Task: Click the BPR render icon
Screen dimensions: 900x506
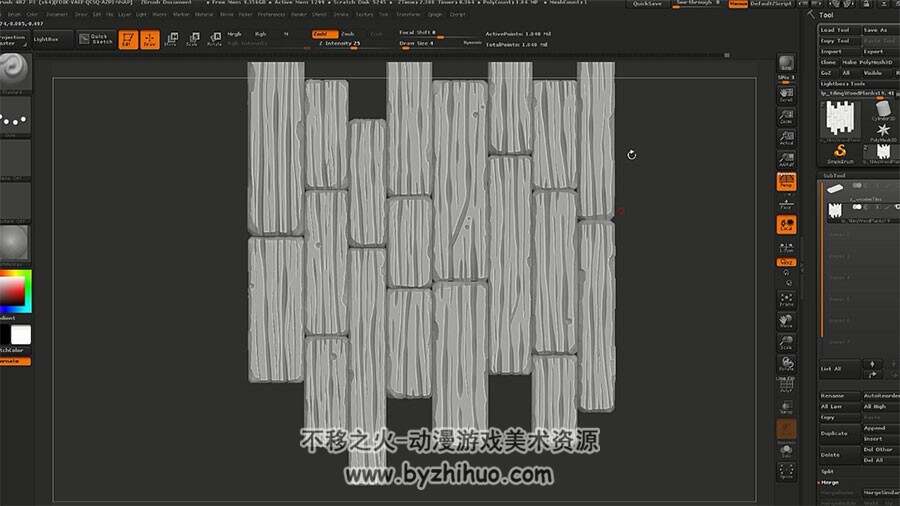Action: [x=786, y=63]
